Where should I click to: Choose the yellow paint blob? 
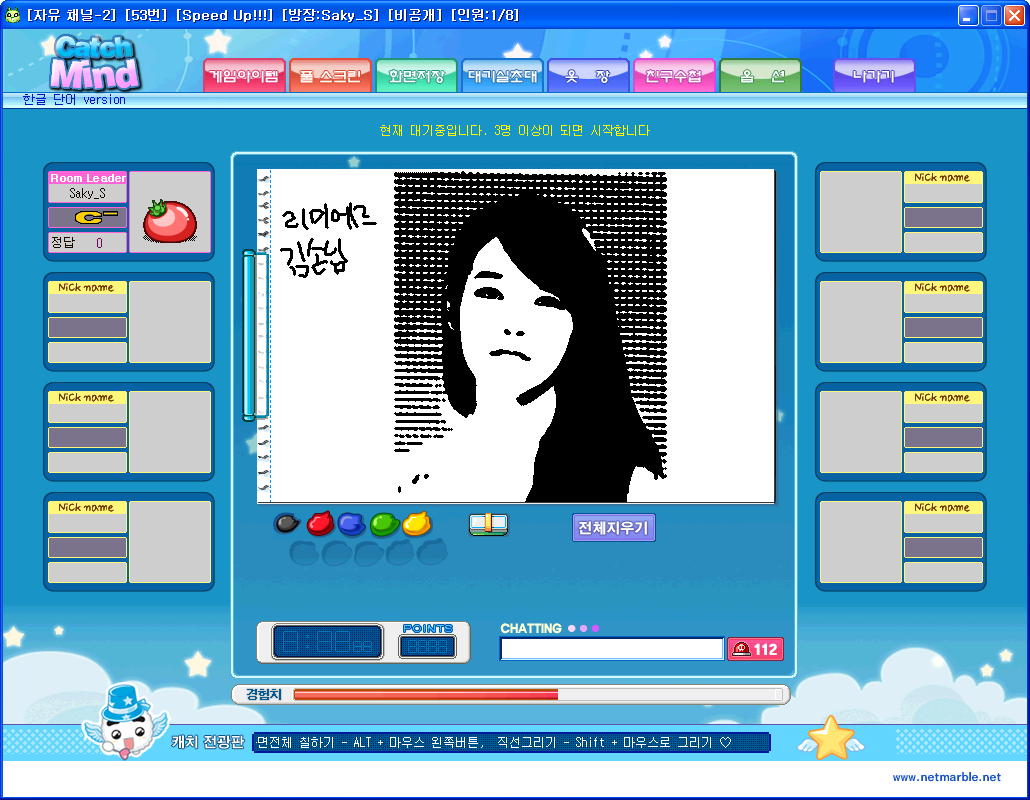pos(416,523)
